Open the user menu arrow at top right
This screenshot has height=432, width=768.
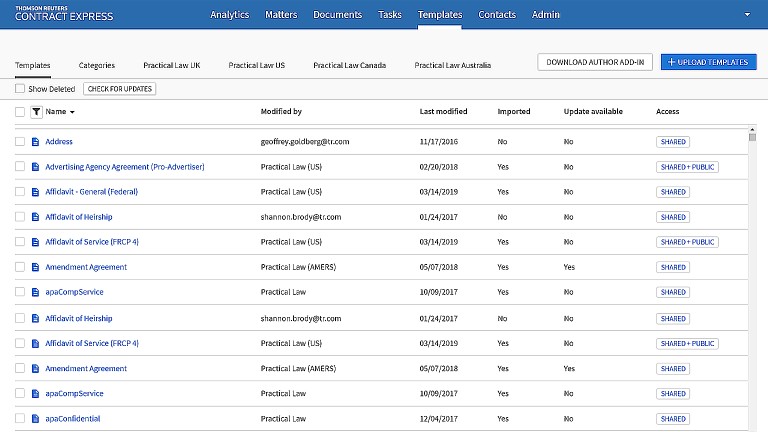point(747,15)
